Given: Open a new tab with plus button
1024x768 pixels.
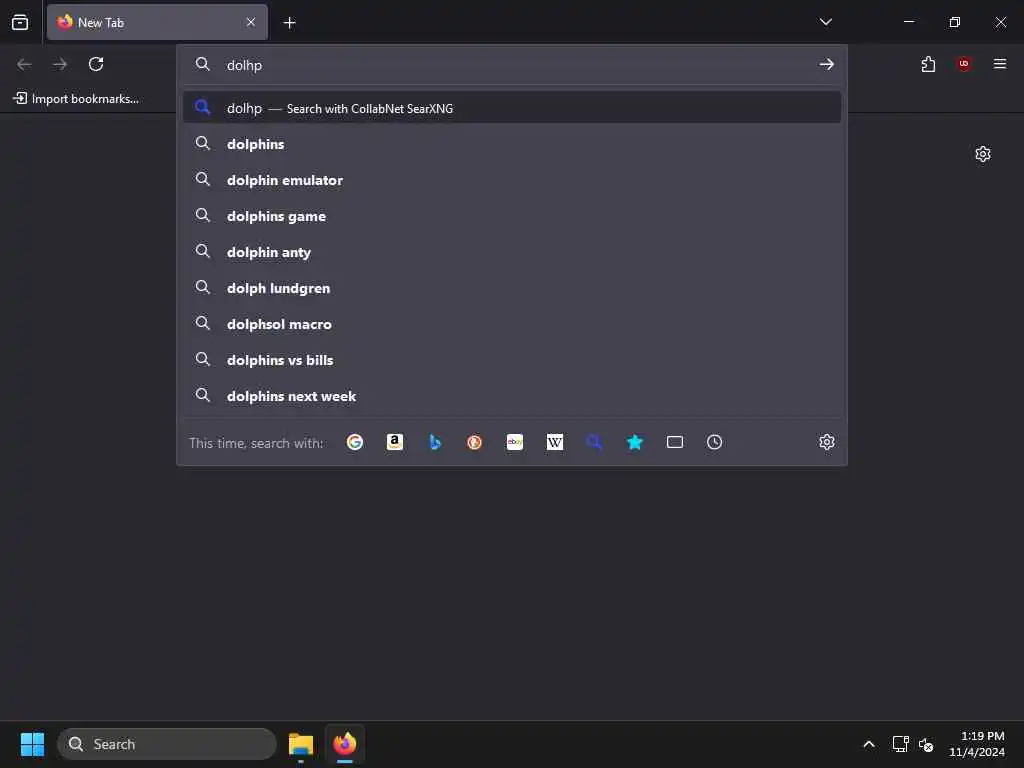Looking at the screenshot, I should click(x=289, y=23).
